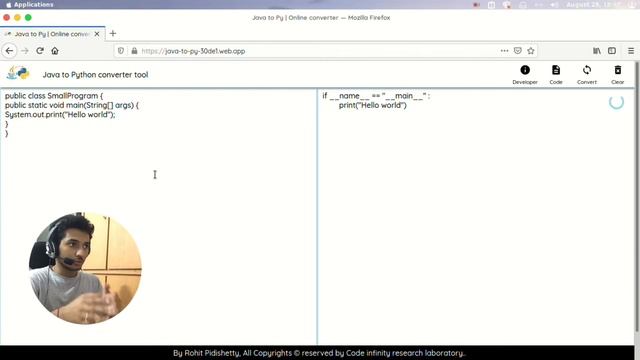The height and width of the screenshot is (360, 640).
Task: Click the screen recording menu bar icon
Action: [x=476, y=5]
